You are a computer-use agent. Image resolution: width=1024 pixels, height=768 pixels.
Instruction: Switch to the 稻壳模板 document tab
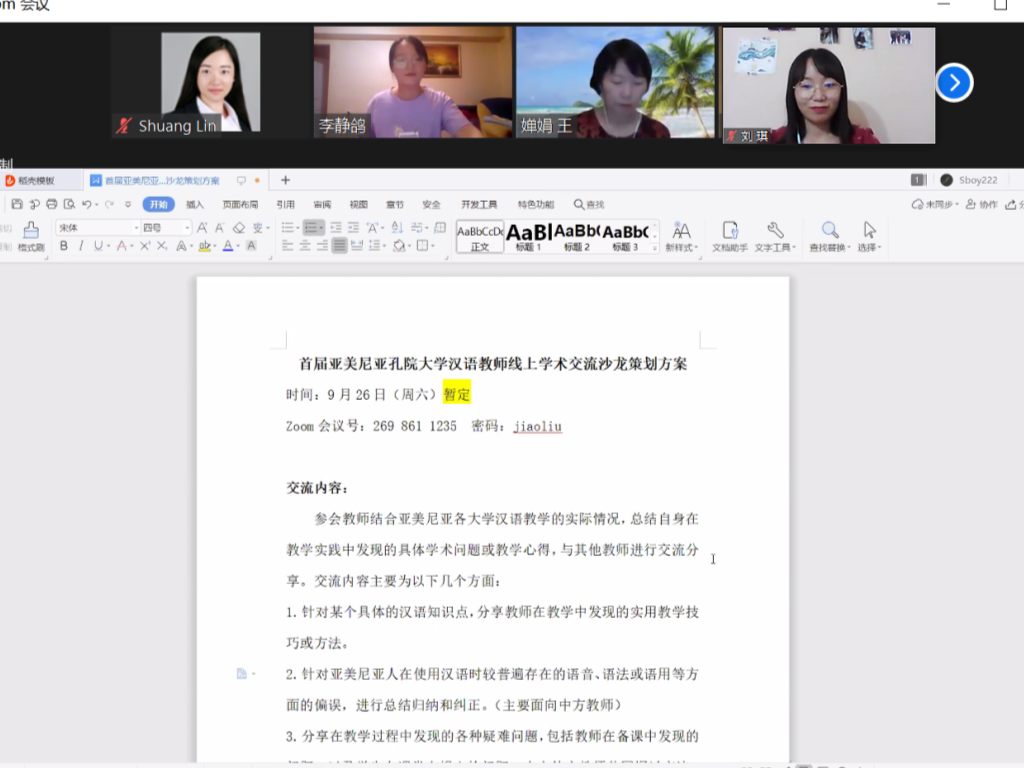36,180
